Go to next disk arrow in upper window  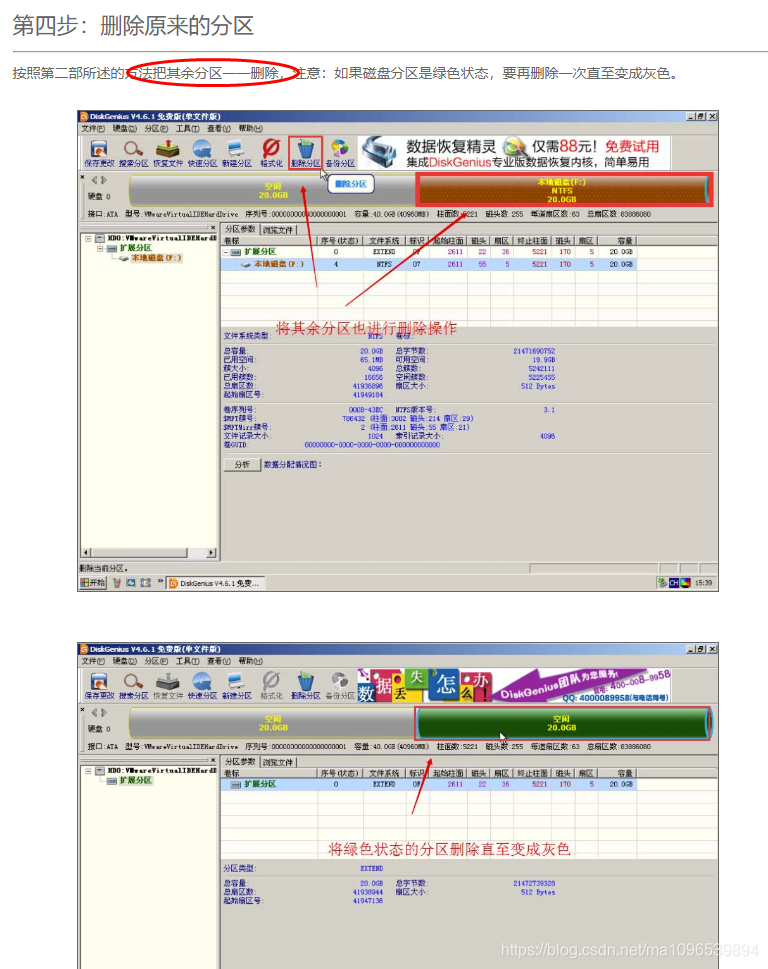click(x=104, y=180)
